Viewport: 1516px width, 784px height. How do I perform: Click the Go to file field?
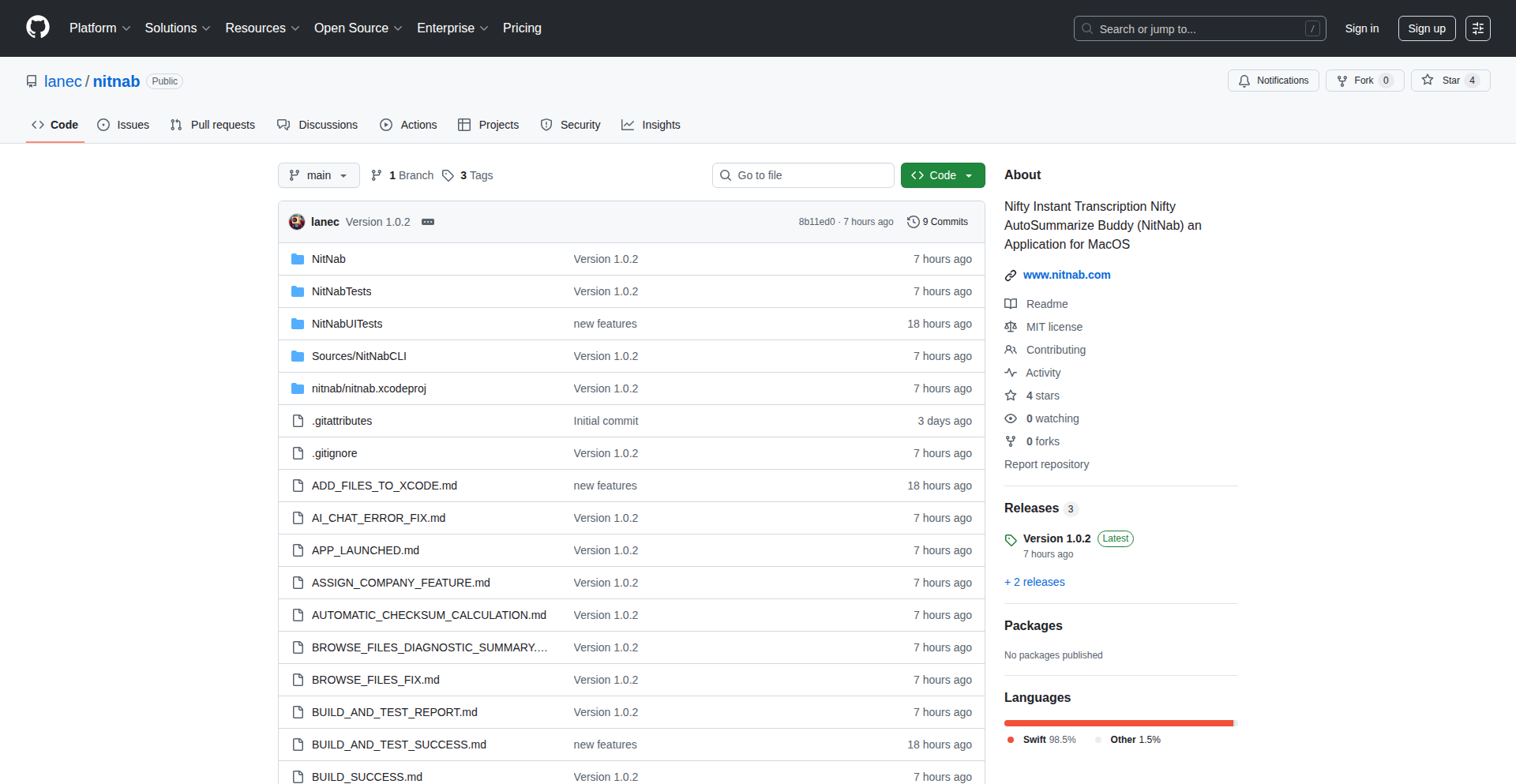(x=803, y=175)
